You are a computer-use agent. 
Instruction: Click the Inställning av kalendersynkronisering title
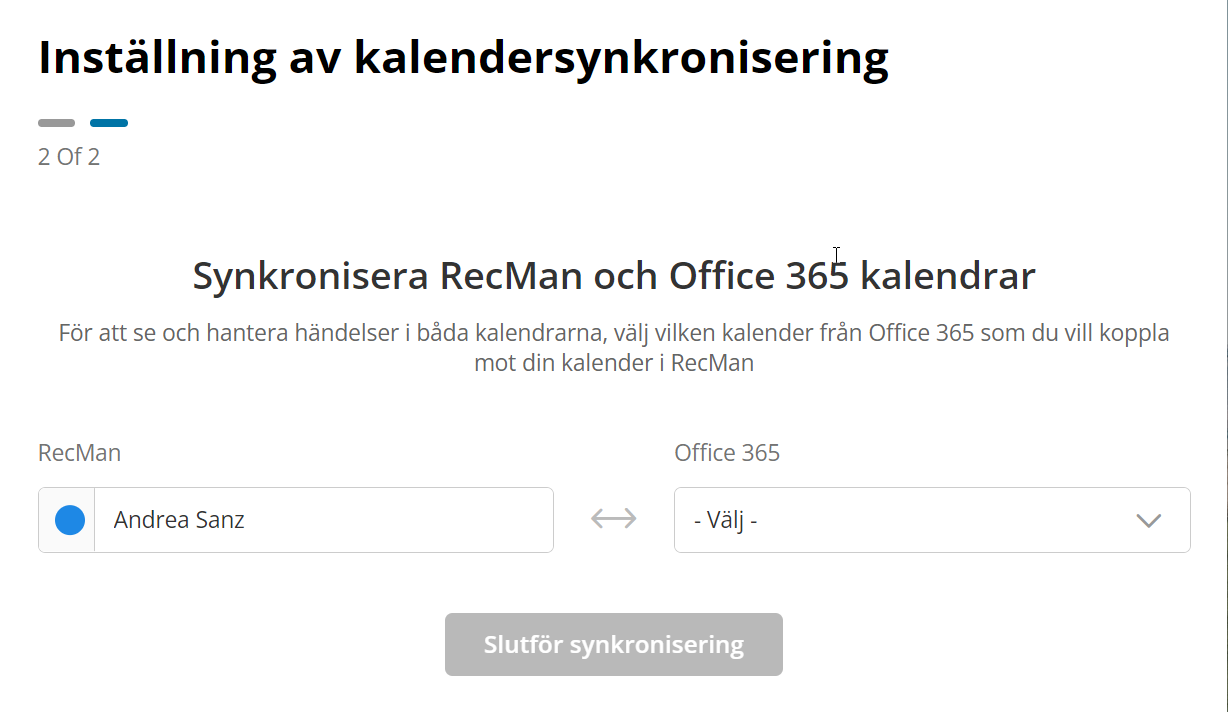click(463, 58)
